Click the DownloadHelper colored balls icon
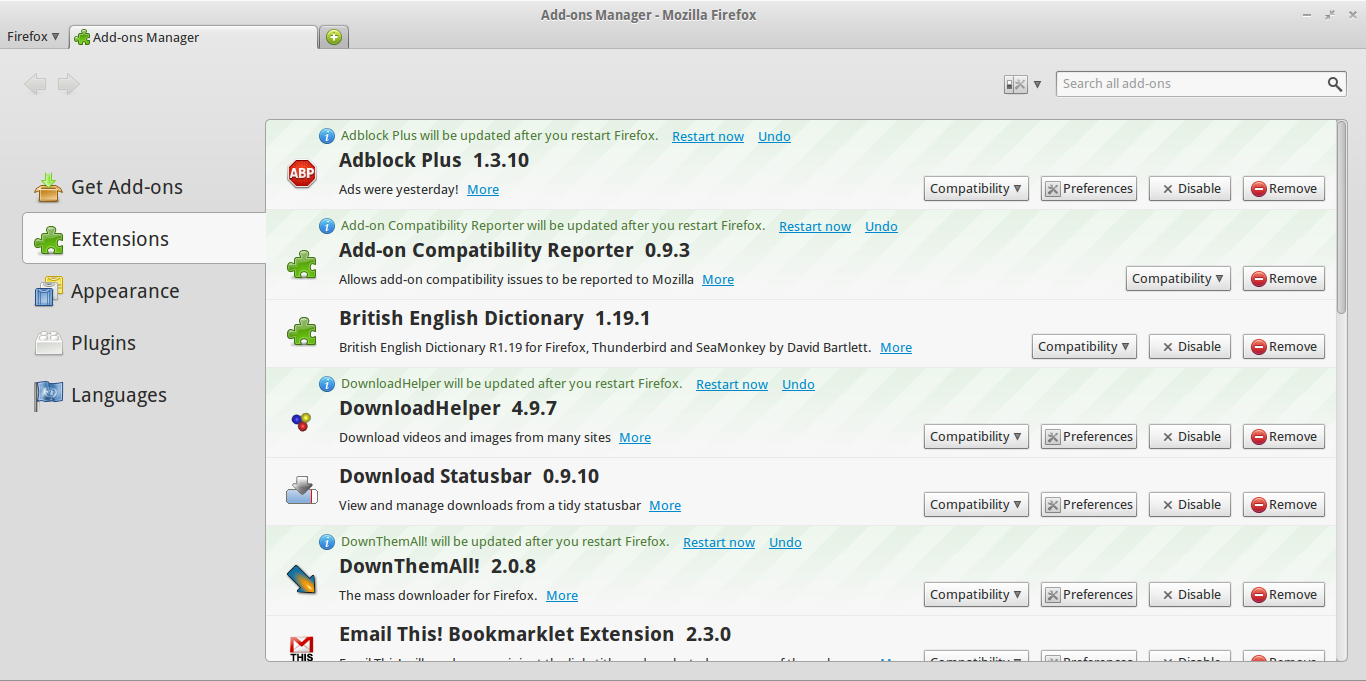 pos(301,422)
